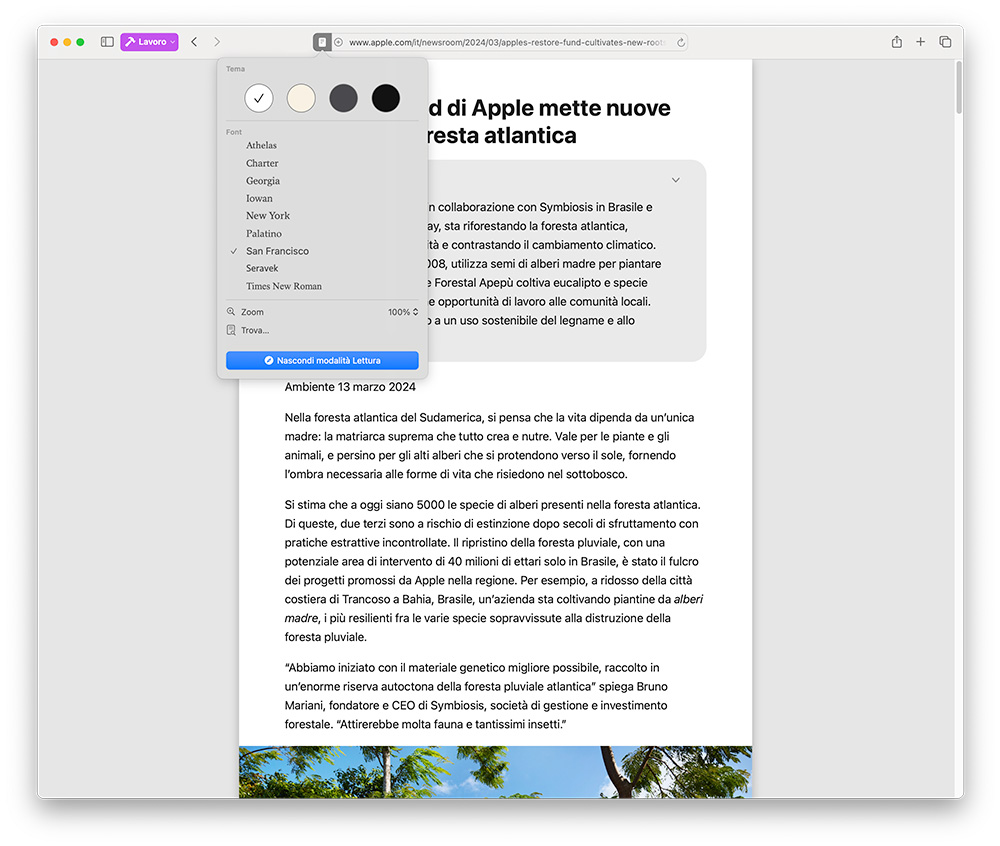
Task: Select the Georgia font
Action: pos(262,180)
